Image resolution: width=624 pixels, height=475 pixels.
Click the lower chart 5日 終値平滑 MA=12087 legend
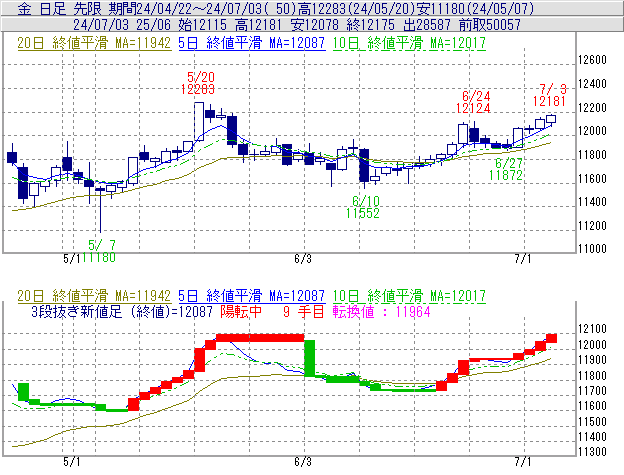coord(252,296)
